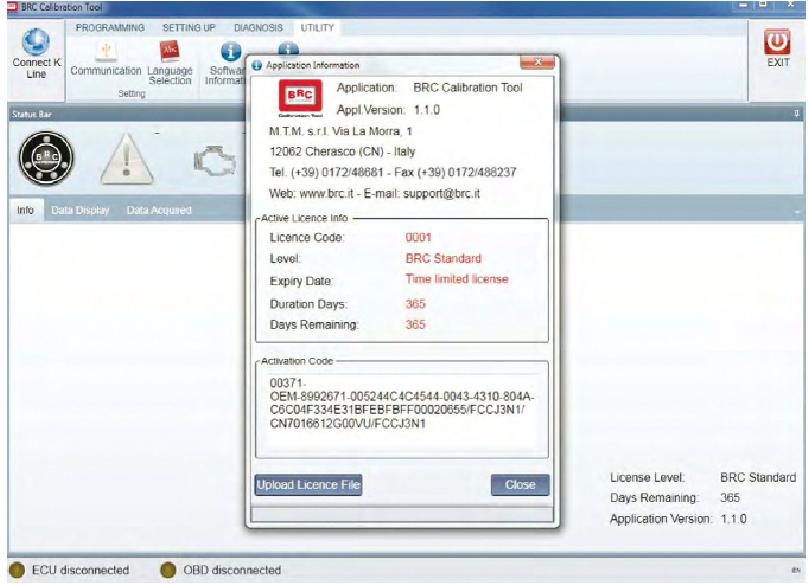Open the DIAGNOSIS ribbon tab
The height and width of the screenshot is (584, 808).
click(x=258, y=27)
